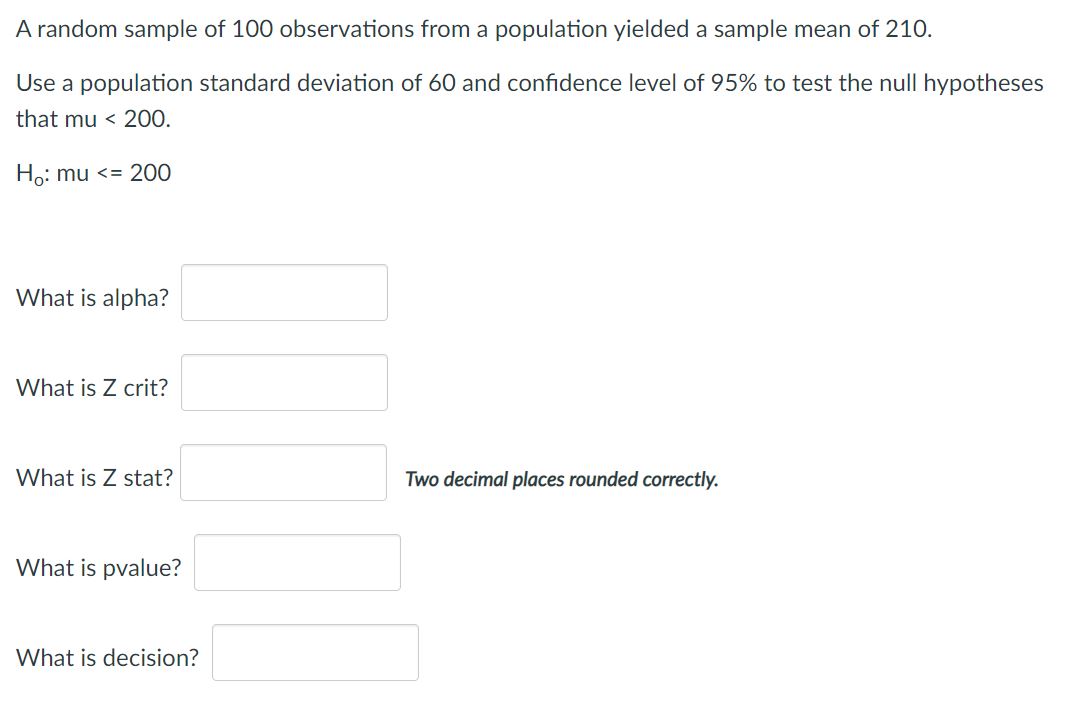
Task: Select the Z stat input box
Action: (284, 473)
